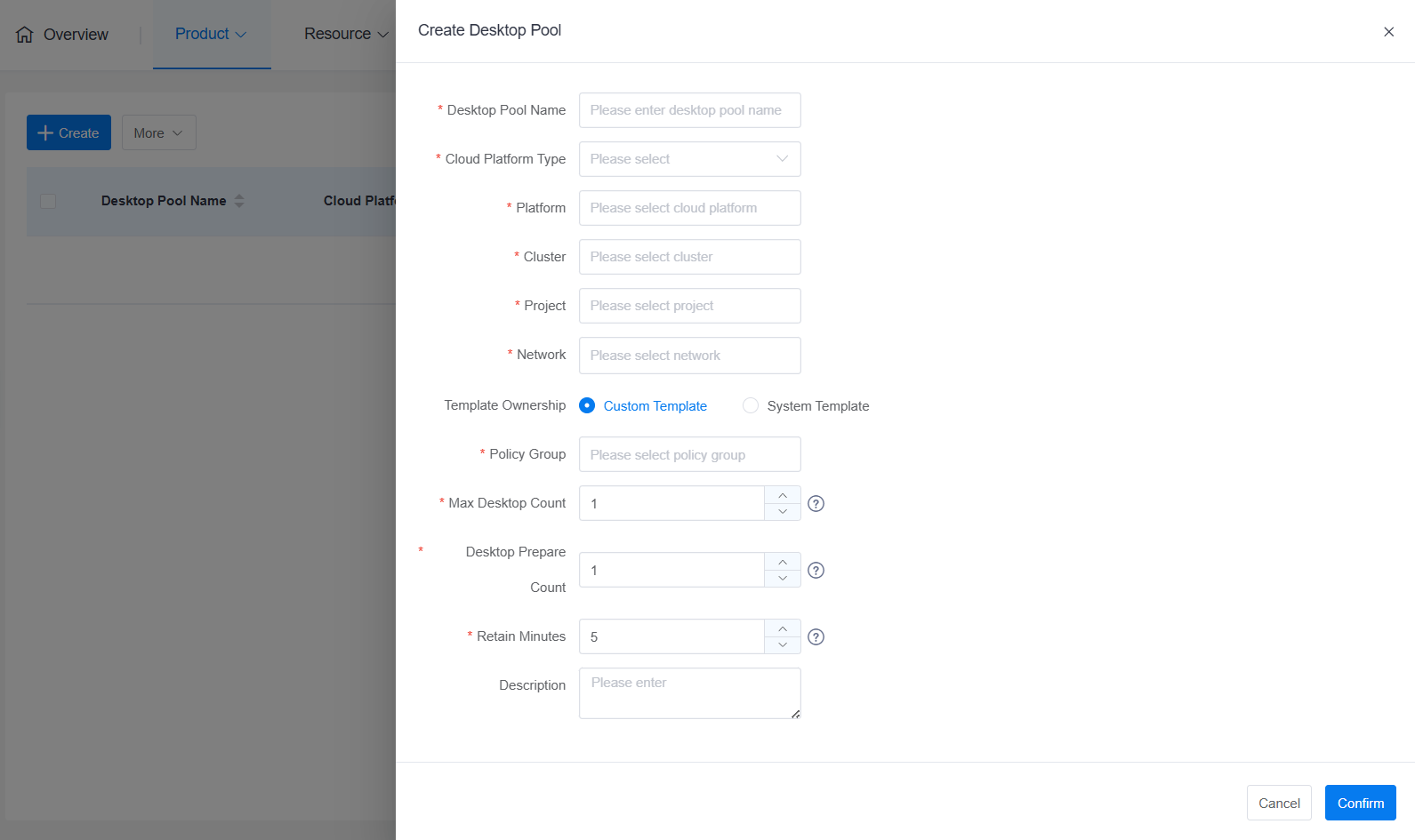Click the Overview home icon
1415x840 pixels.
(x=25, y=35)
